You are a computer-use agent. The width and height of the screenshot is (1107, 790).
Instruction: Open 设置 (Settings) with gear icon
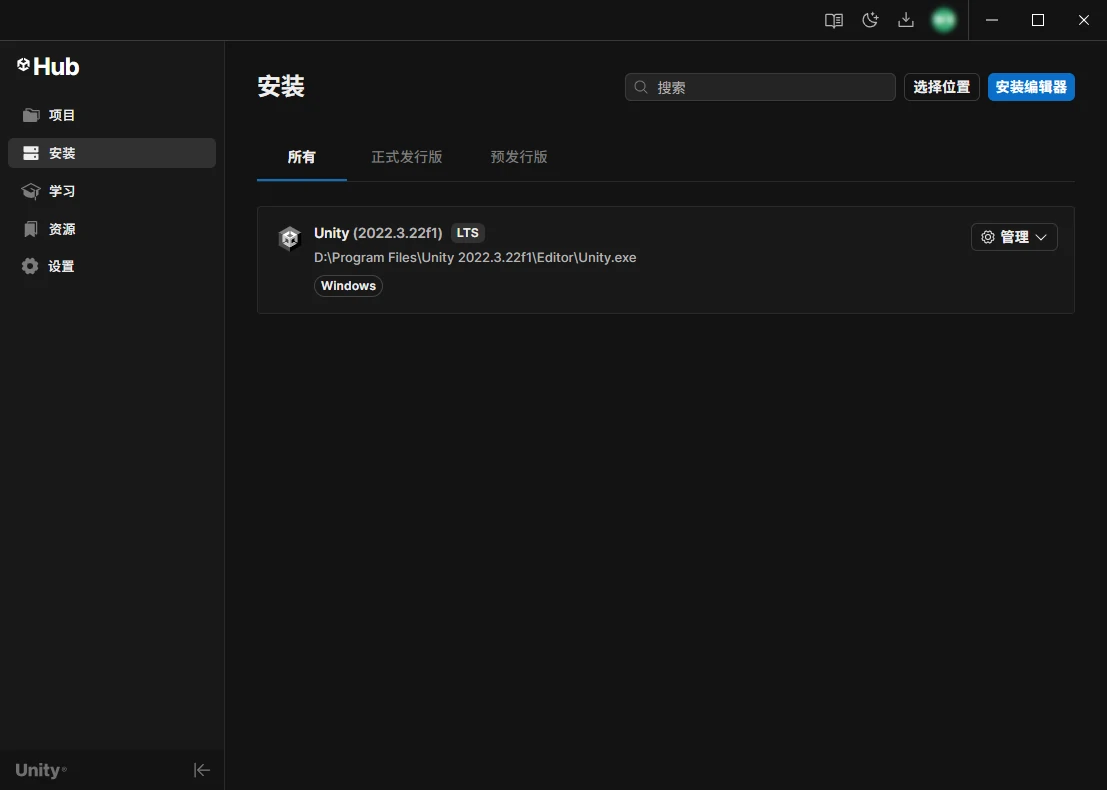point(61,266)
